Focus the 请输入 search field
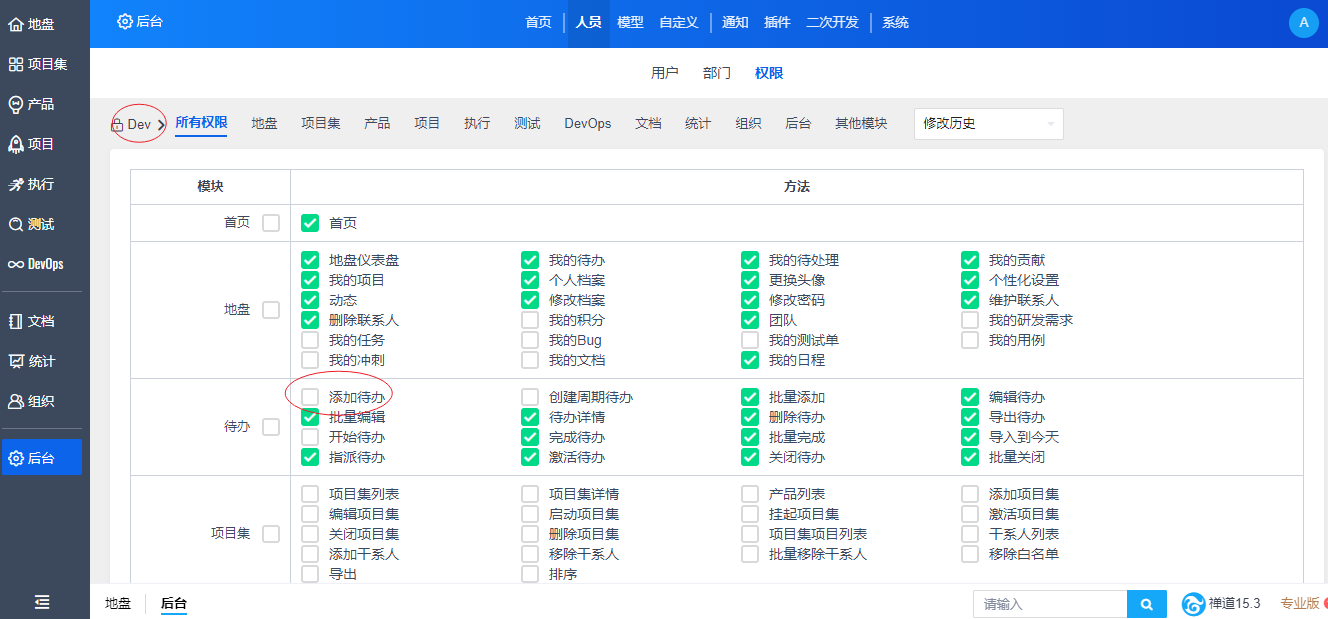This screenshot has width=1328, height=619. (1049, 604)
